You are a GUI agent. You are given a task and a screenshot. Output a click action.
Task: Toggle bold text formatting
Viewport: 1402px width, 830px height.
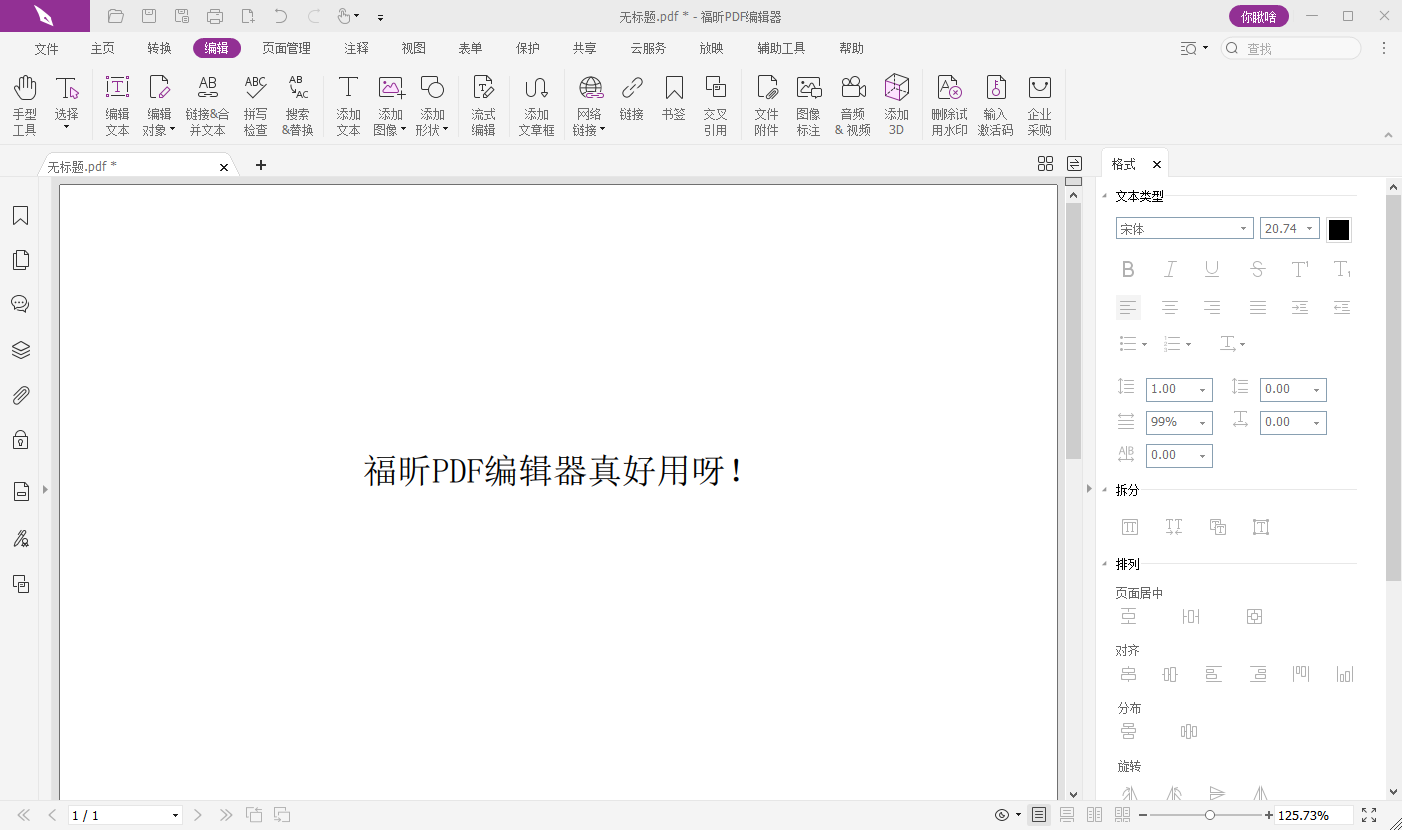coord(1128,269)
